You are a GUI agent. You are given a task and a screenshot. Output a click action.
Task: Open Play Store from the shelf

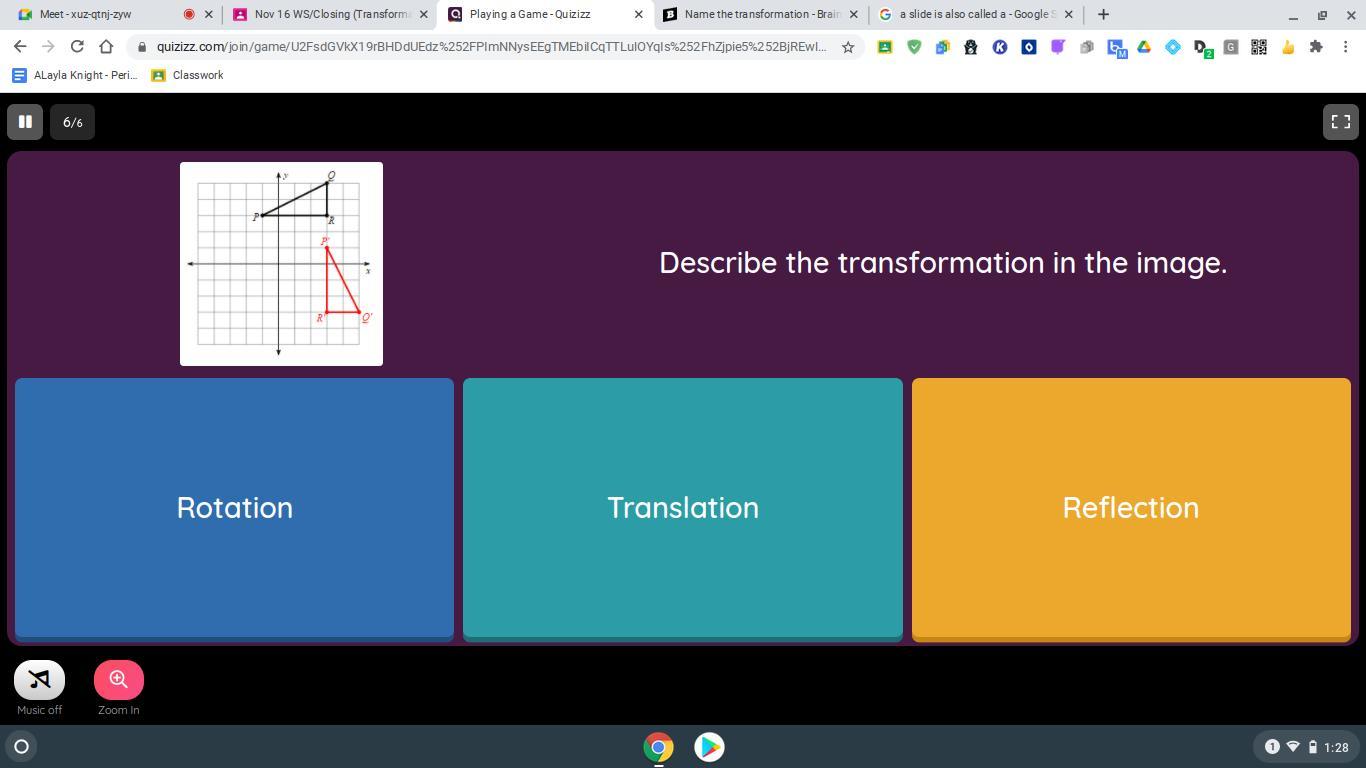click(x=709, y=747)
